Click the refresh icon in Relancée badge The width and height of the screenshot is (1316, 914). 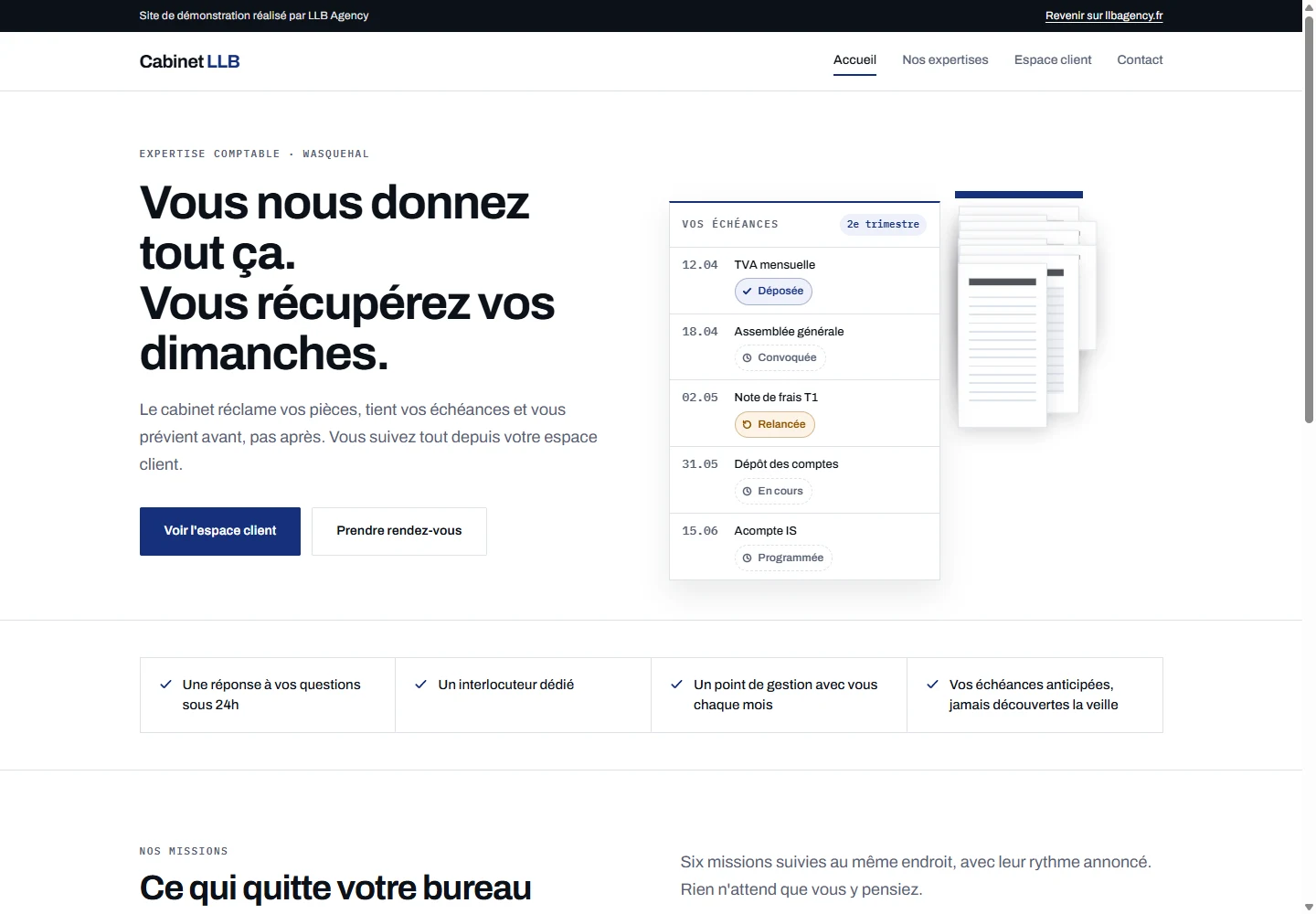[747, 425]
